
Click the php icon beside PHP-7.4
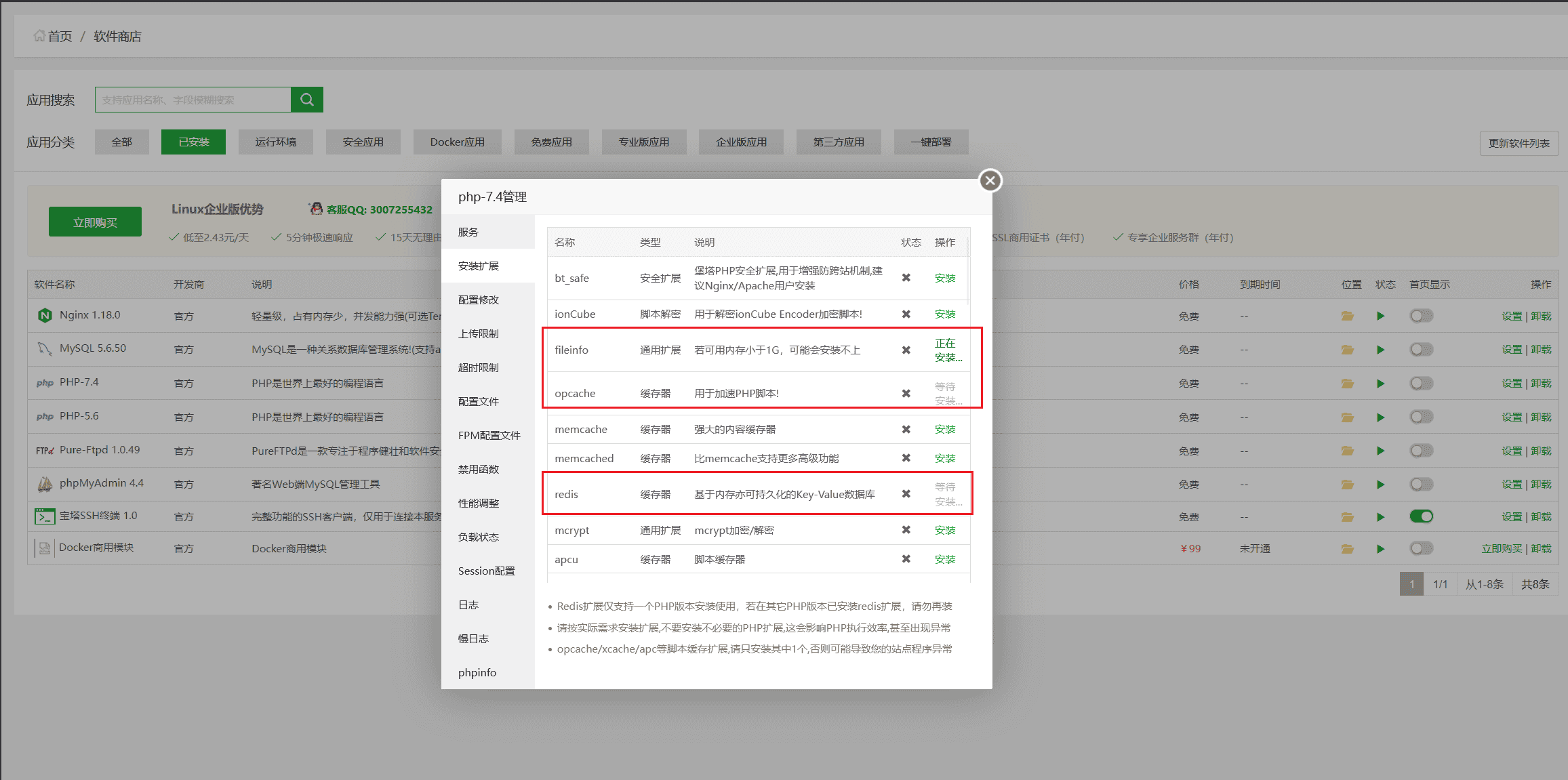[x=44, y=382]
